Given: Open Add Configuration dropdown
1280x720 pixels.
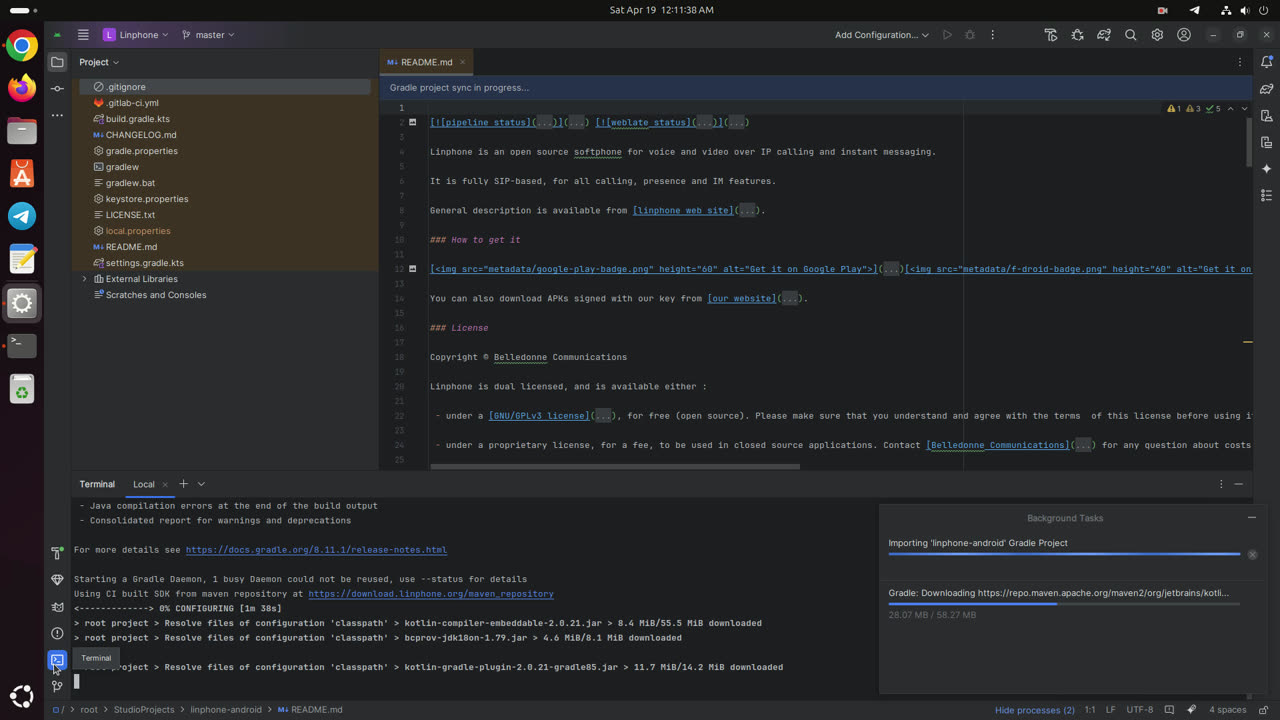Looking at the screenshot, I should (x=881, y=35).
